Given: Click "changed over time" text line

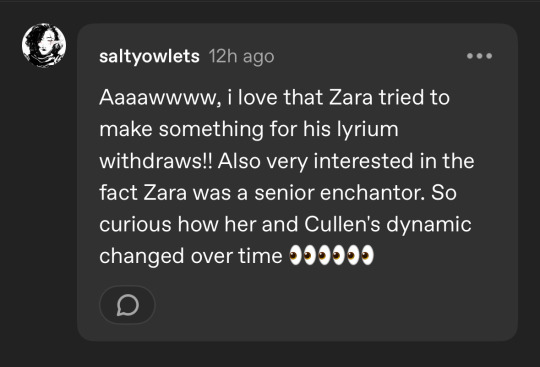Looking at the screenshot, I should click(x=191, y=256).
